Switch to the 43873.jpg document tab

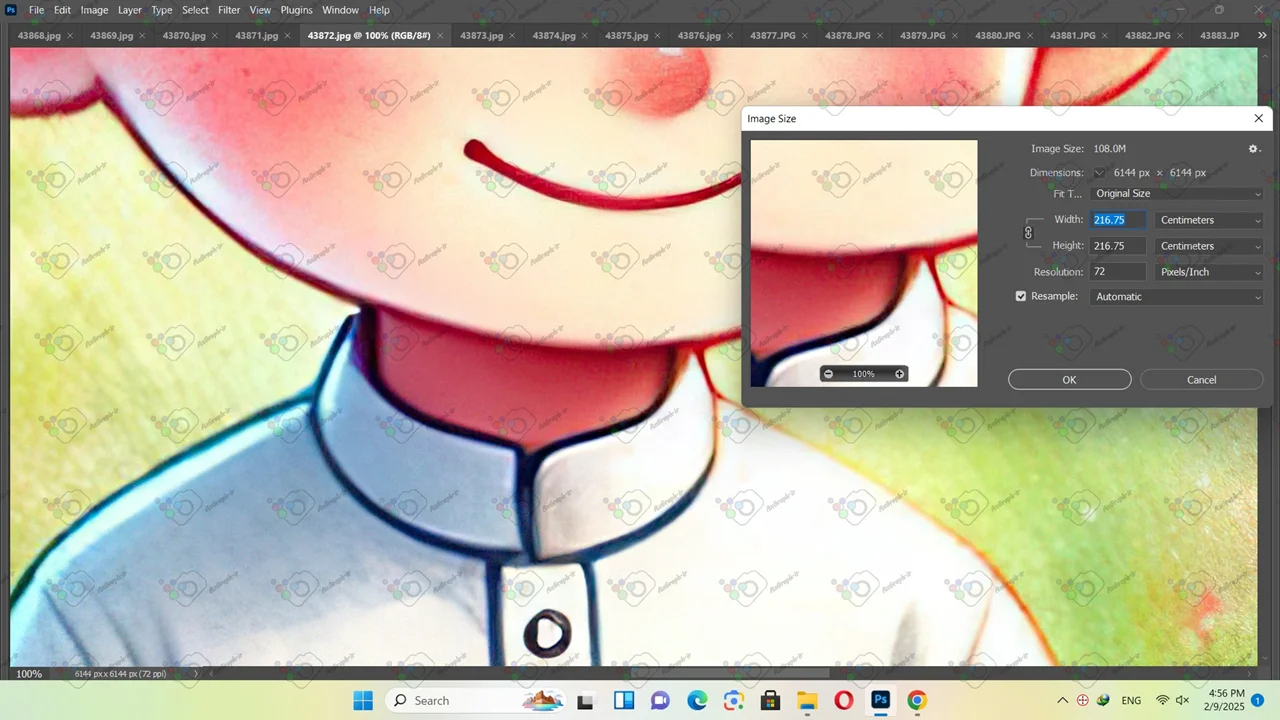point(481,35)
